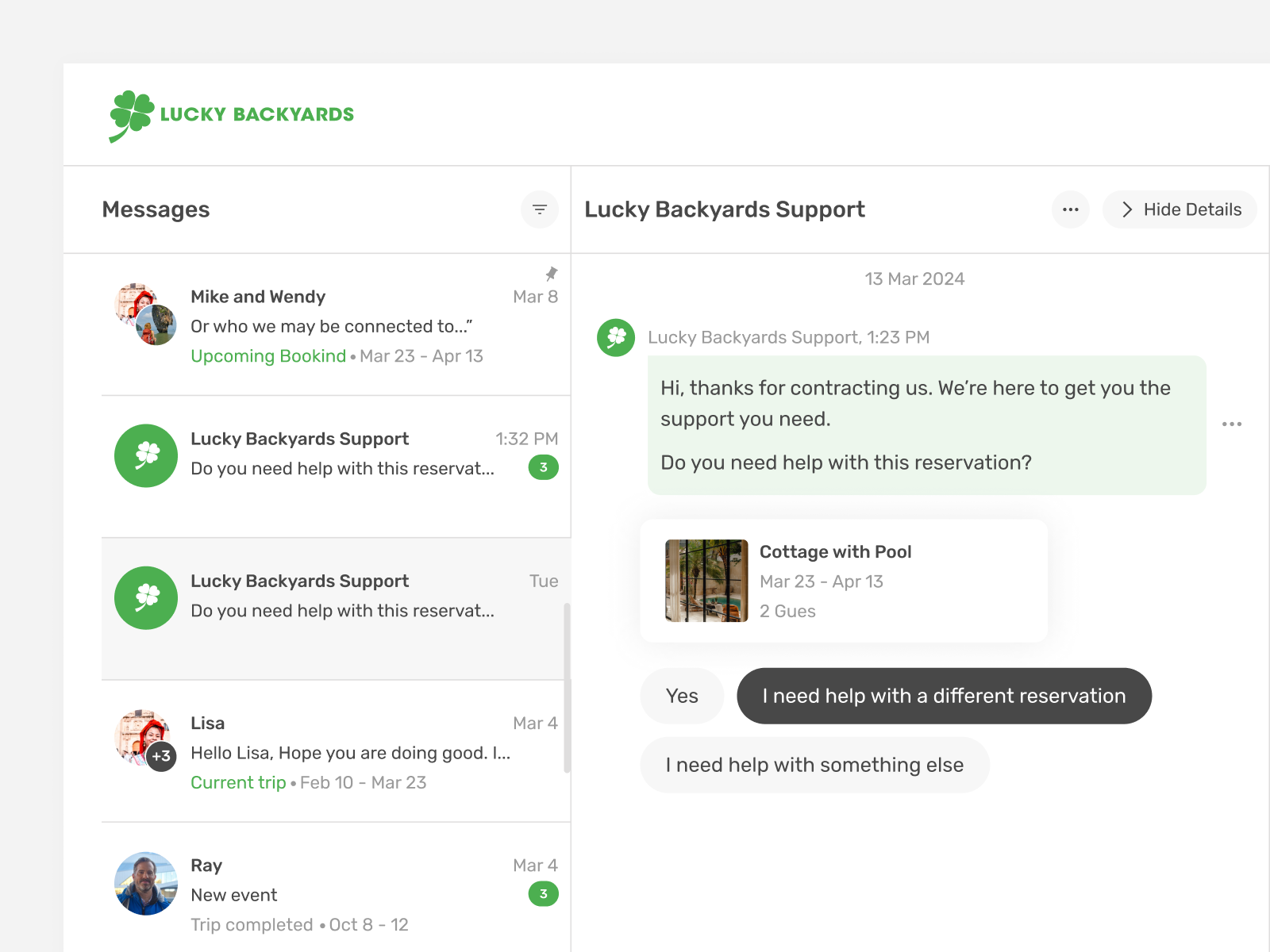
Task: Click Ray's profile picture
Action: click(146, 883)
